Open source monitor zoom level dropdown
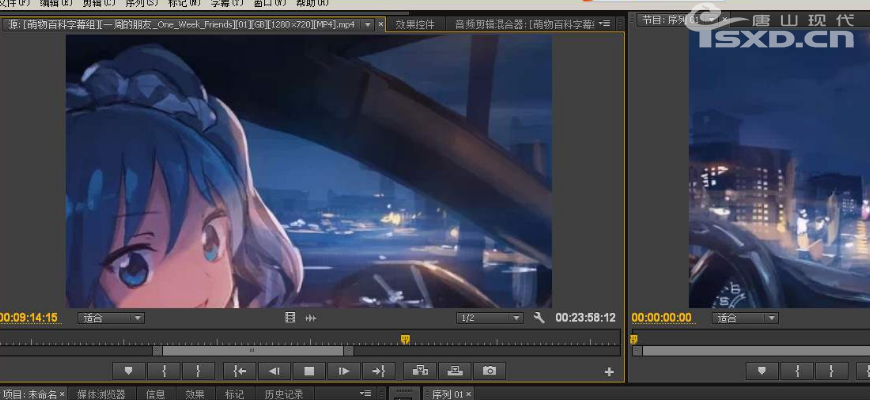 112,318
